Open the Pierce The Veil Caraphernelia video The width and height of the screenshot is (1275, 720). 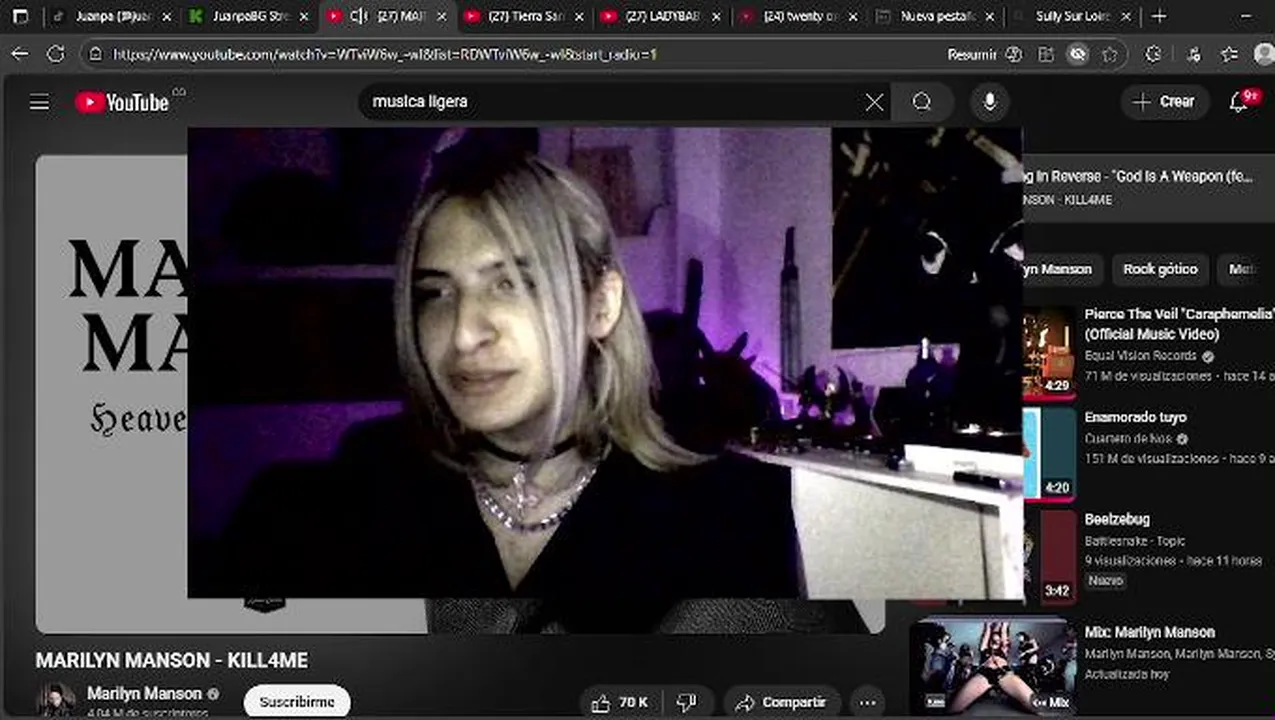(1179, 324)
